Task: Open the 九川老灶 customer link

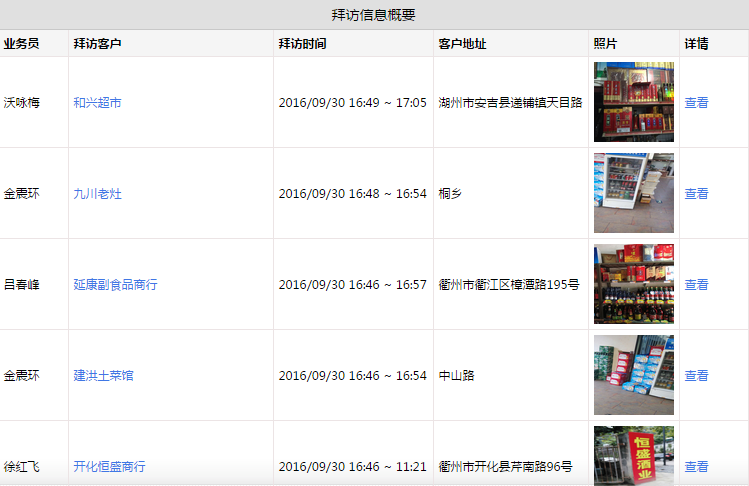Action: pyautogui.click(x=97, y=194)
